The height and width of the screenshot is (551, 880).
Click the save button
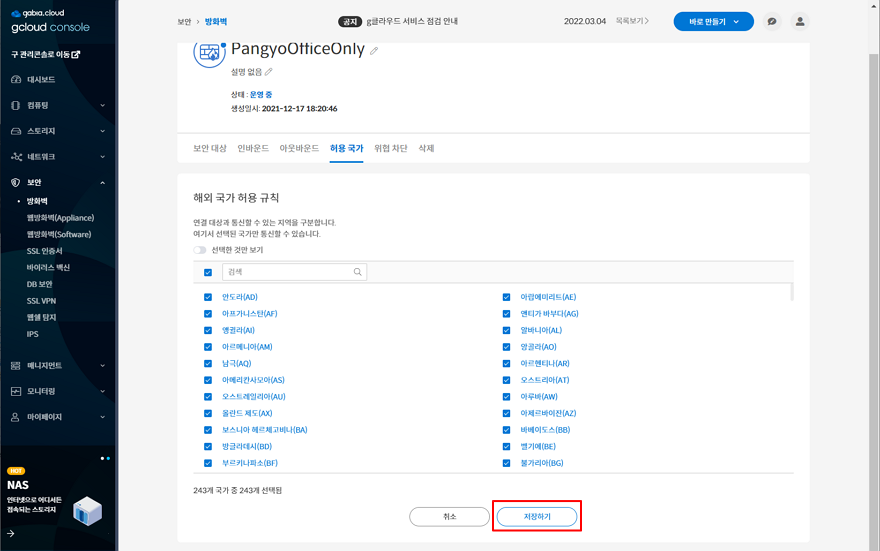tap(537, 517)
